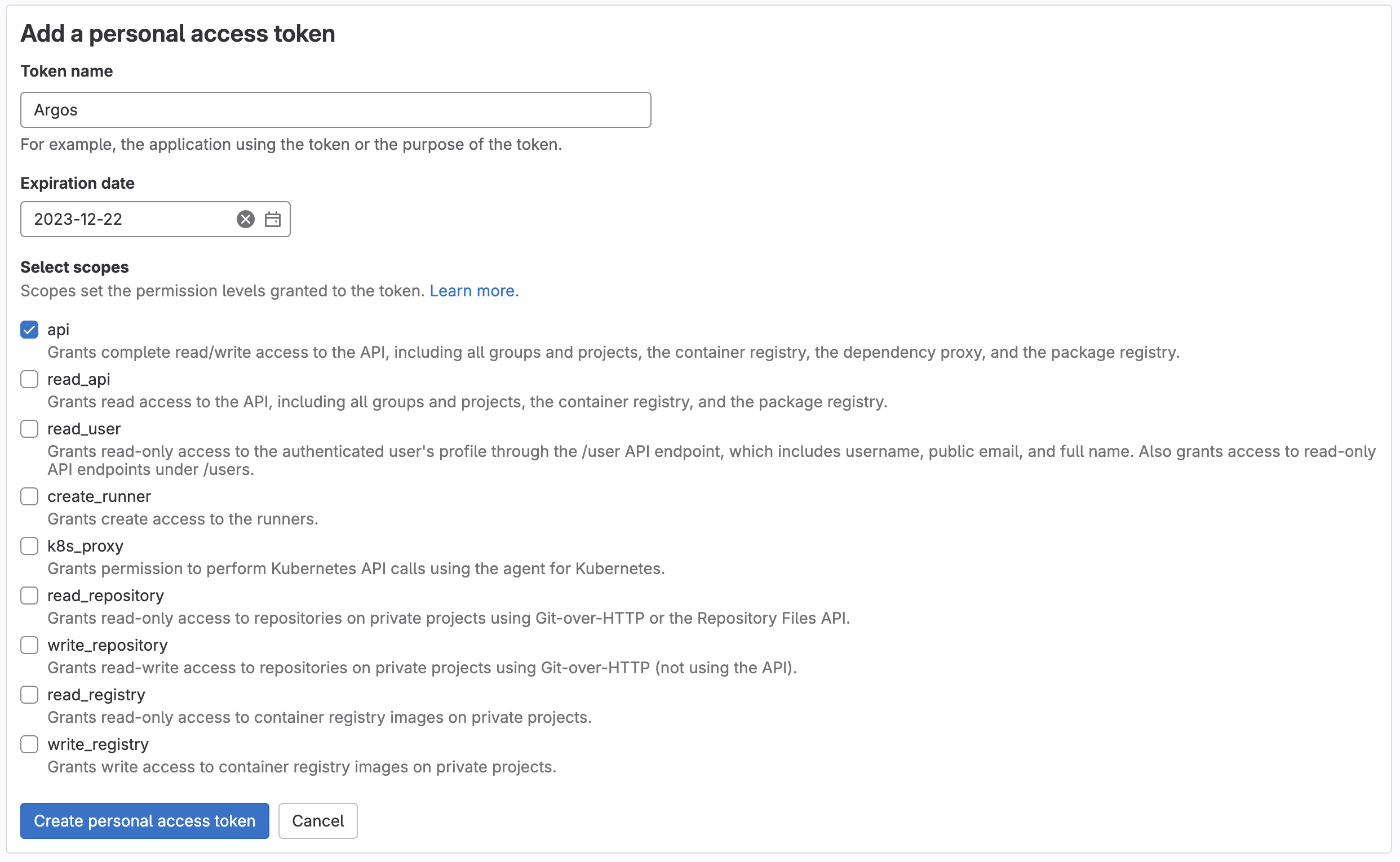
Task: Click Create personal access token button
Action: point(144,821)
